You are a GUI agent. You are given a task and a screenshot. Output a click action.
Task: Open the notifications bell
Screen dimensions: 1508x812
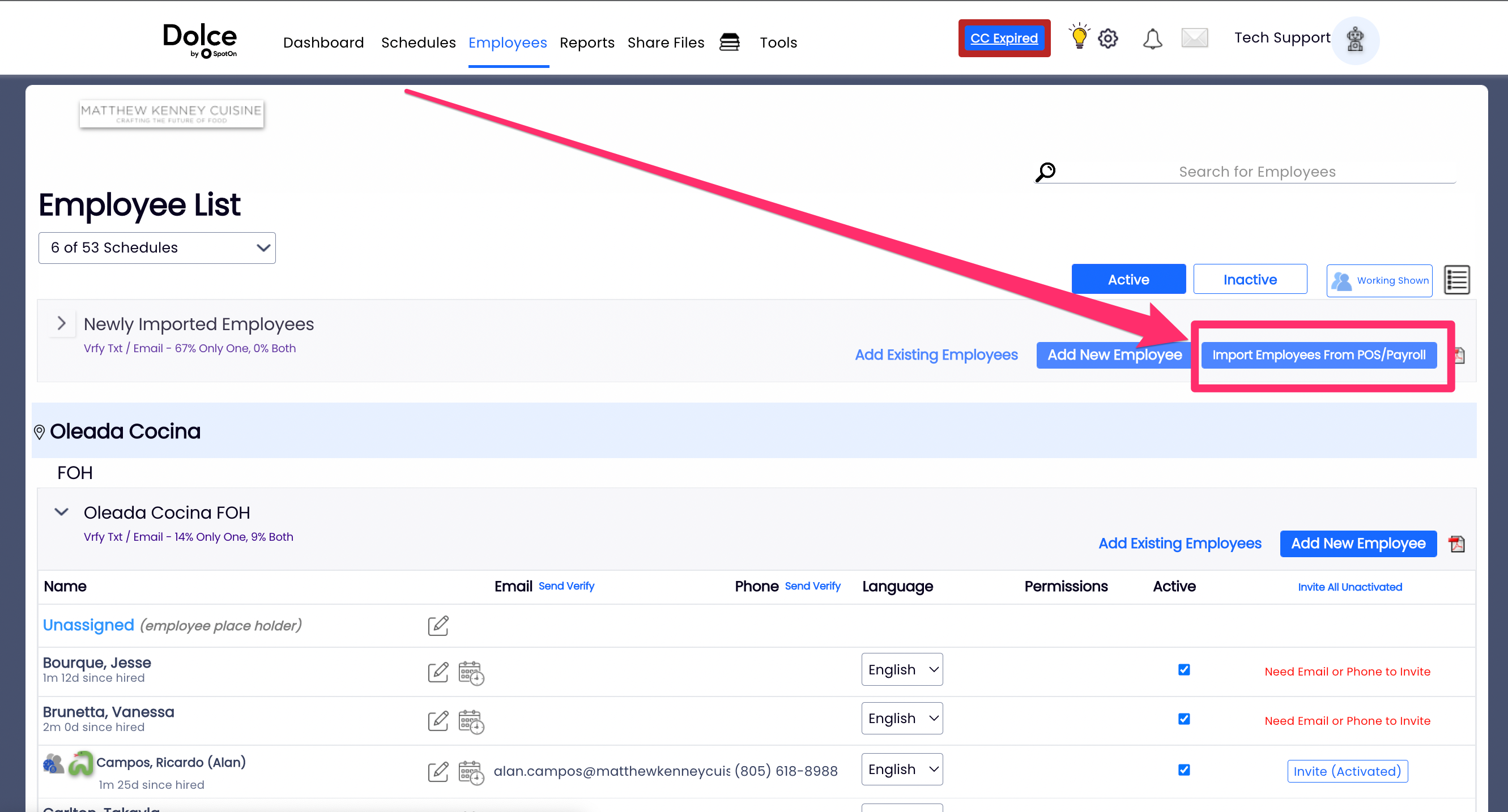tap(1152, 39)
